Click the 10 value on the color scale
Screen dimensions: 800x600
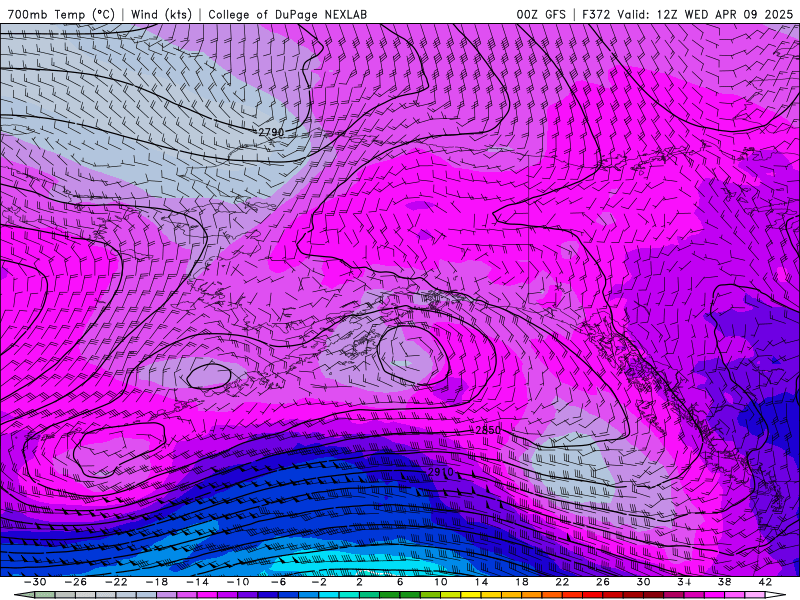[x=441, y=582]
